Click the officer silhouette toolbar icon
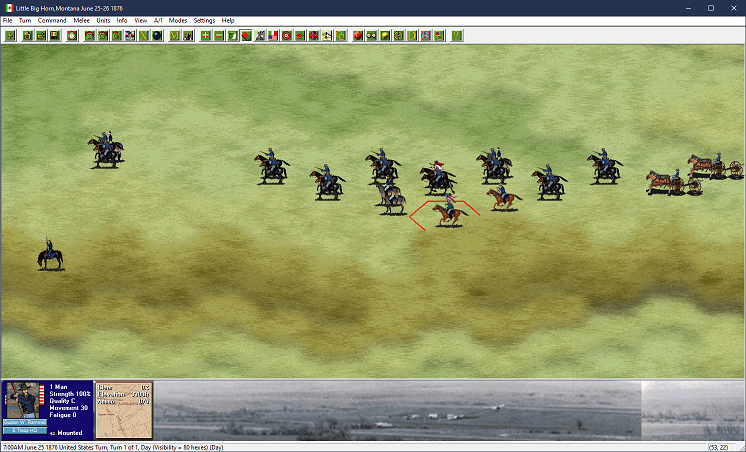The image size is (746, 452). pyautogui.click(x=188, y=36)
